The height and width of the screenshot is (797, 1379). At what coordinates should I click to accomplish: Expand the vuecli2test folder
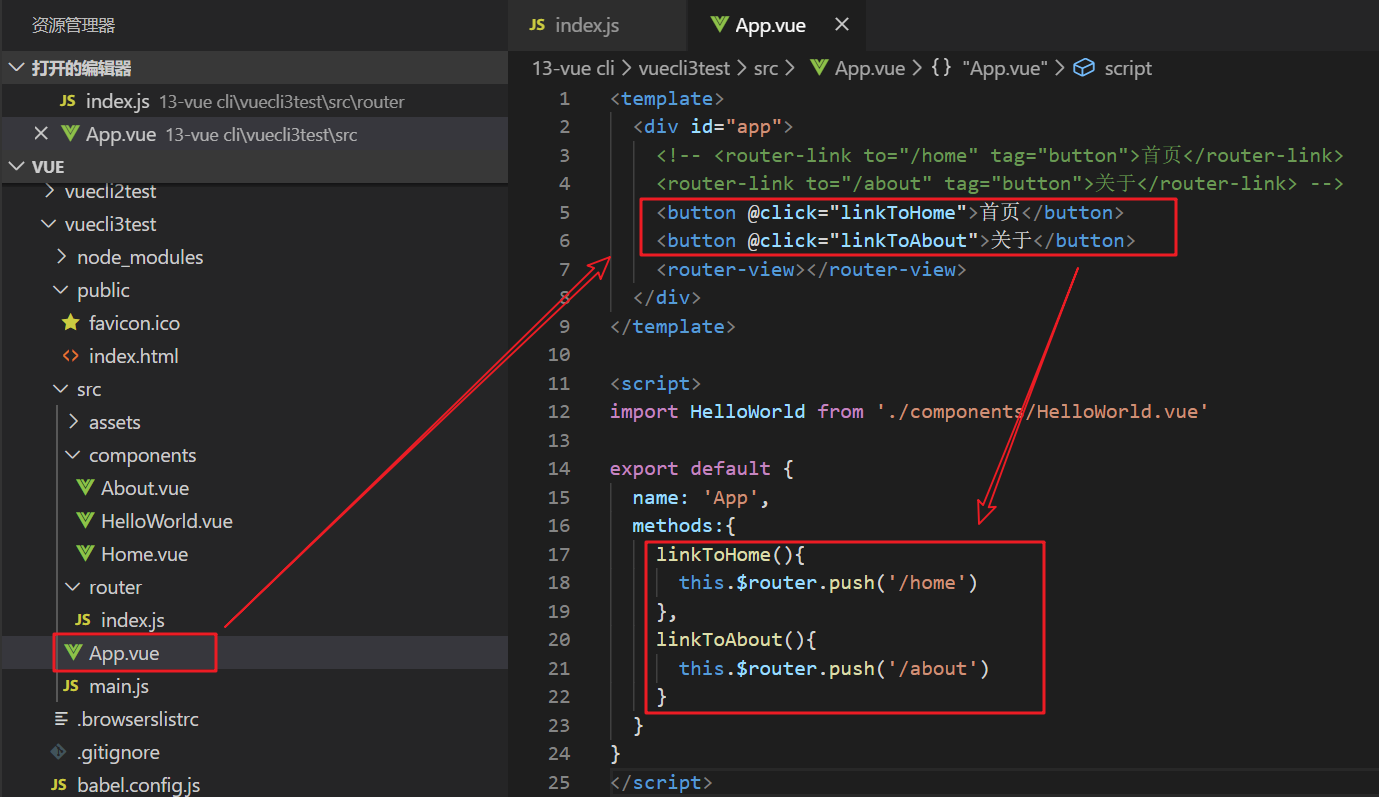pos(51,191)
